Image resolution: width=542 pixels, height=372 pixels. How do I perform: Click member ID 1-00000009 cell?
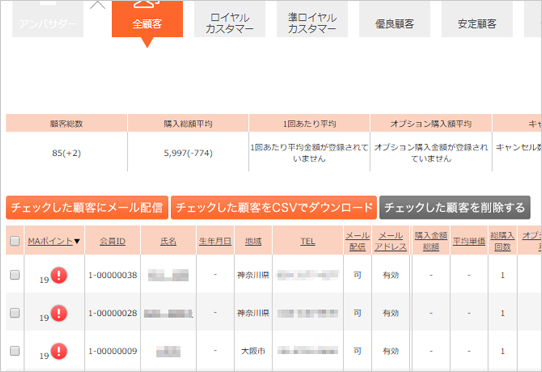click(113, 351)
